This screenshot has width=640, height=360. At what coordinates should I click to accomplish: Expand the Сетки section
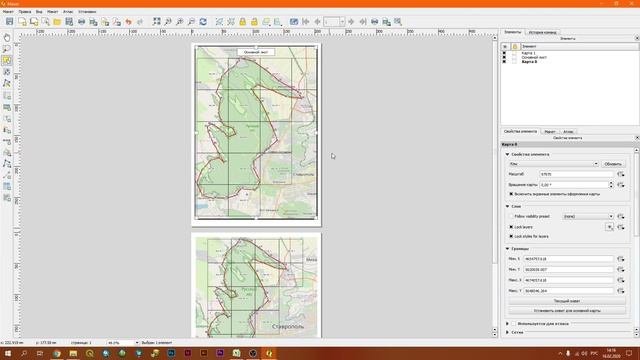click(x=507, y=333)
